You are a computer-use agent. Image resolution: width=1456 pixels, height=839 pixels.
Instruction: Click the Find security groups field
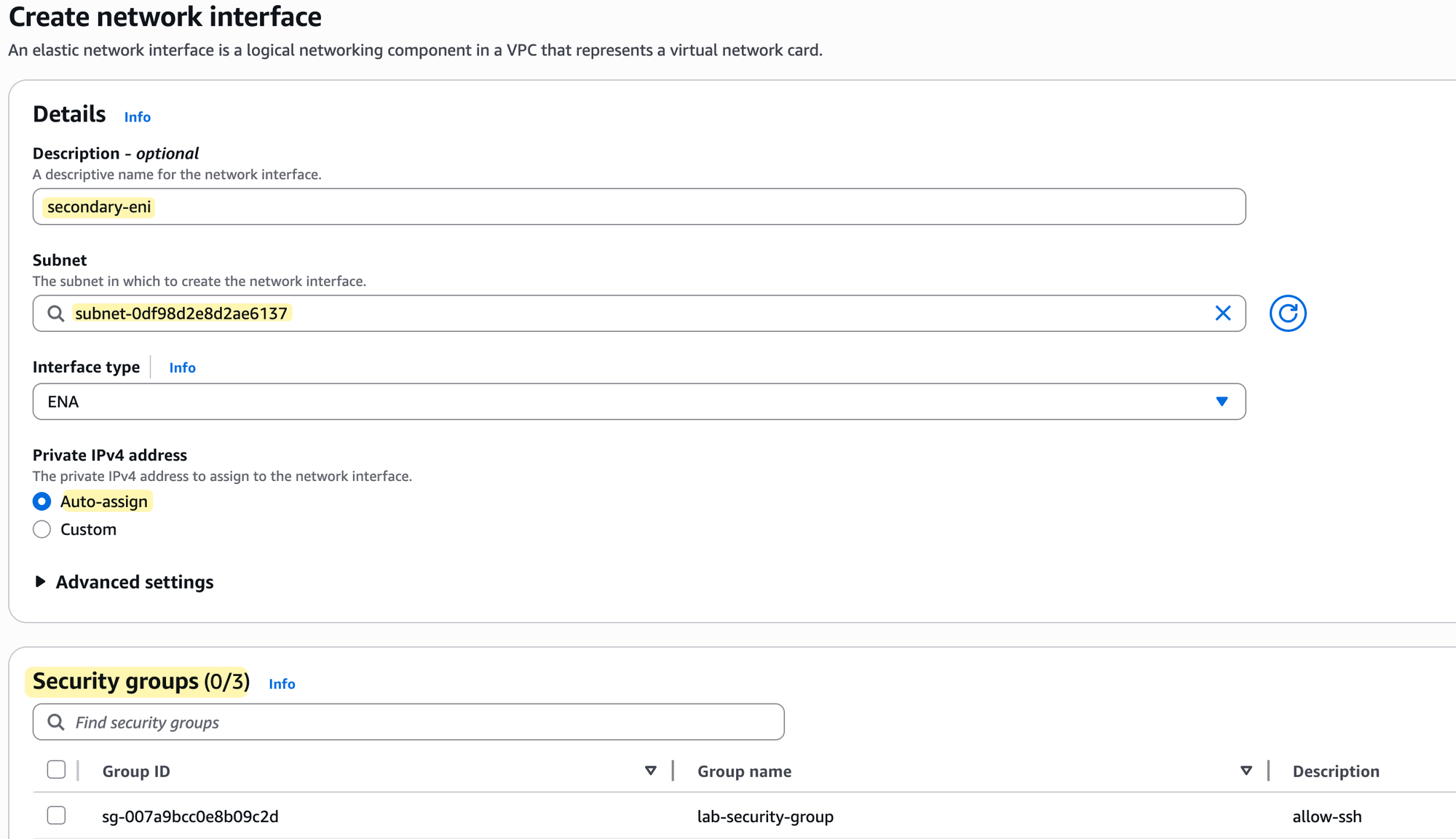pos(408,722)
